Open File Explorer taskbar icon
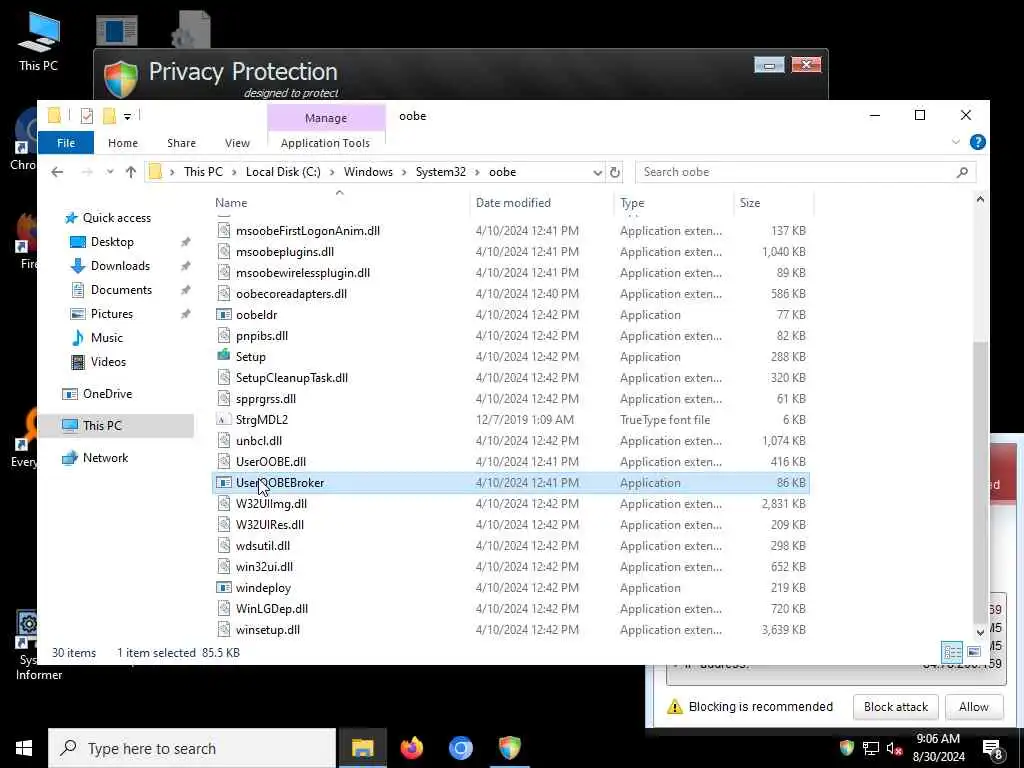This screenshot has width=1024, height=768. (362, 748)
